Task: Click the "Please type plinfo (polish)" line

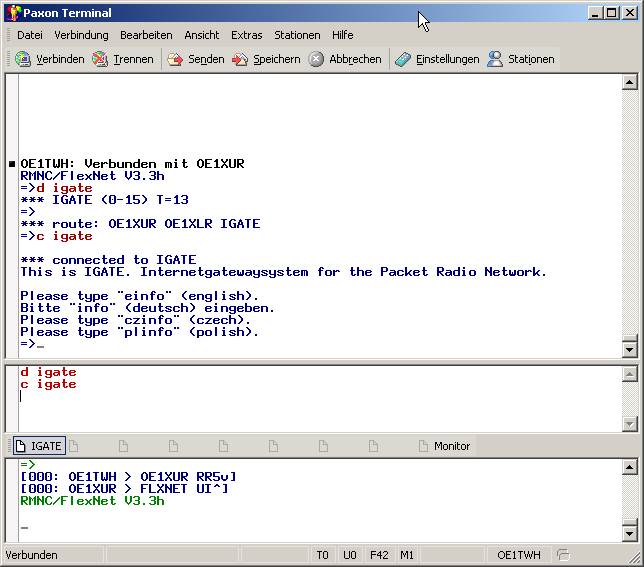Action: [140, 332]
